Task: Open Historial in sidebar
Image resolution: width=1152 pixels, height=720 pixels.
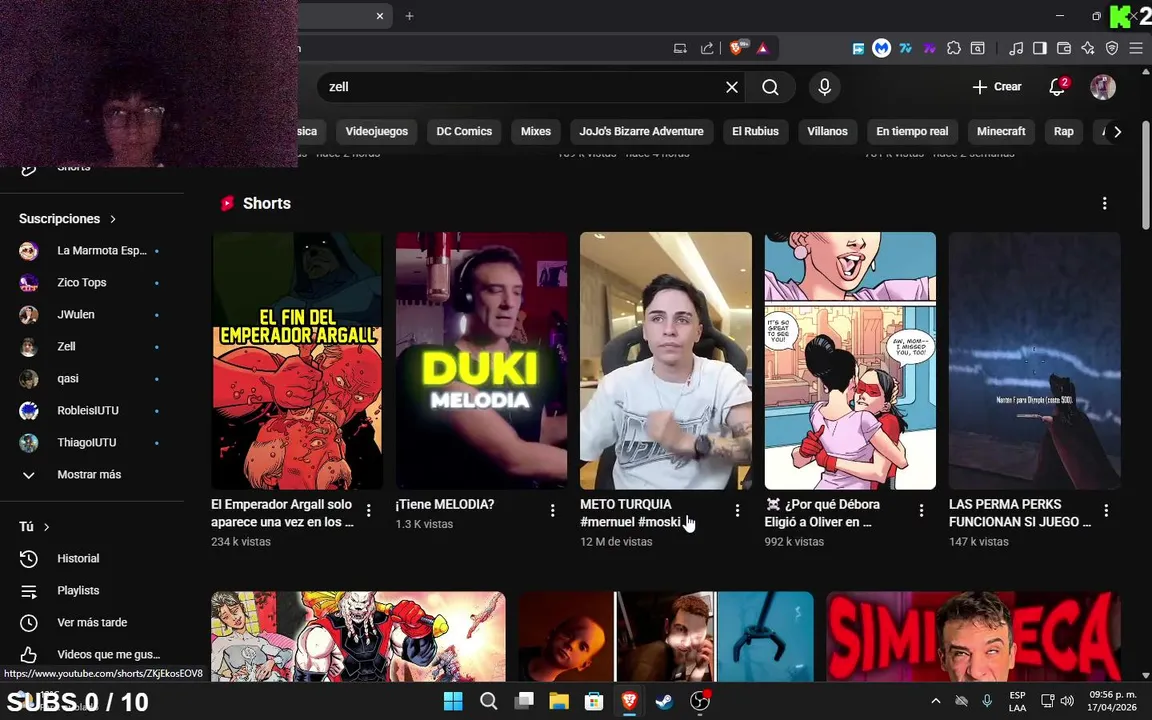Action: click(92, 558)
